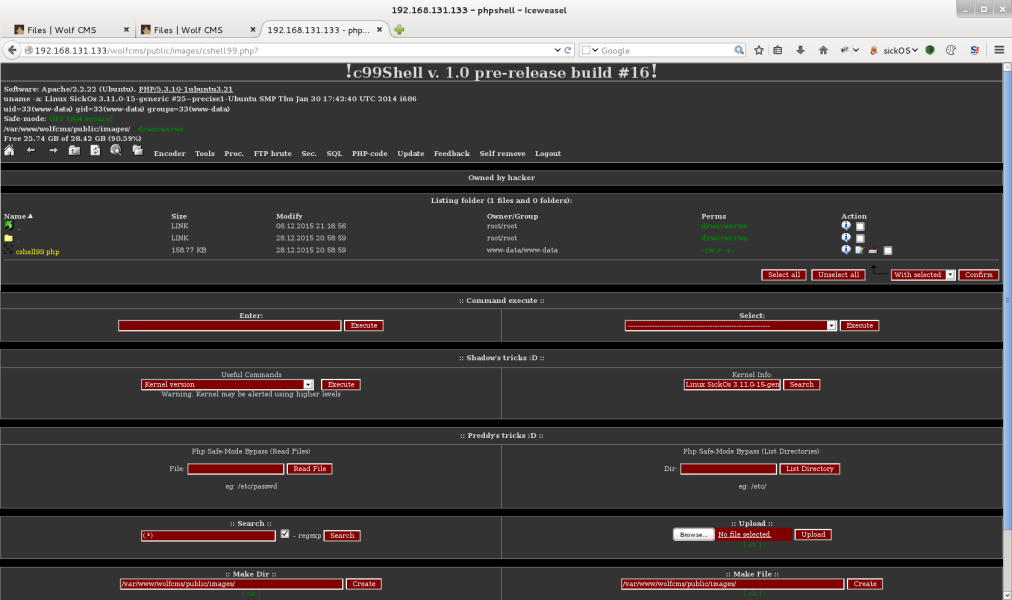Click the green globe add-on icon
The width and height of the screenshot is (1012, 600).
(x=930, y=50)
